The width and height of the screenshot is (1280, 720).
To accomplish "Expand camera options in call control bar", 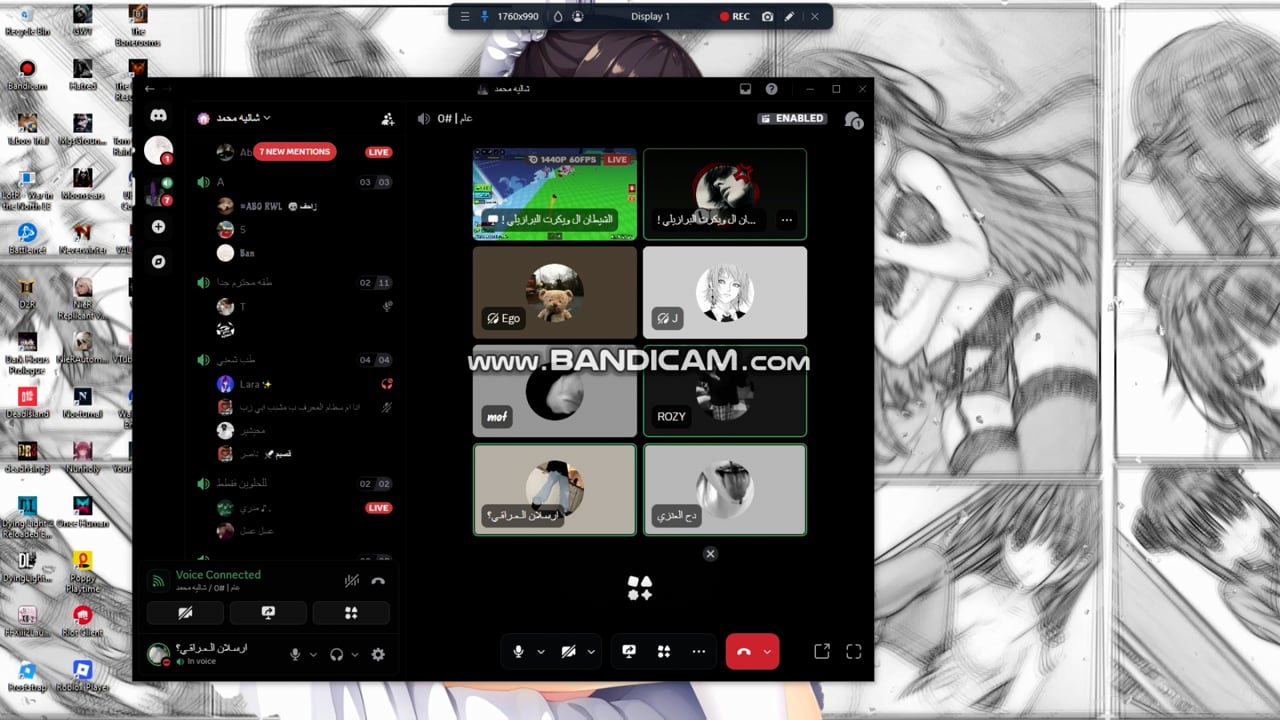I will [x=591, y=651].
